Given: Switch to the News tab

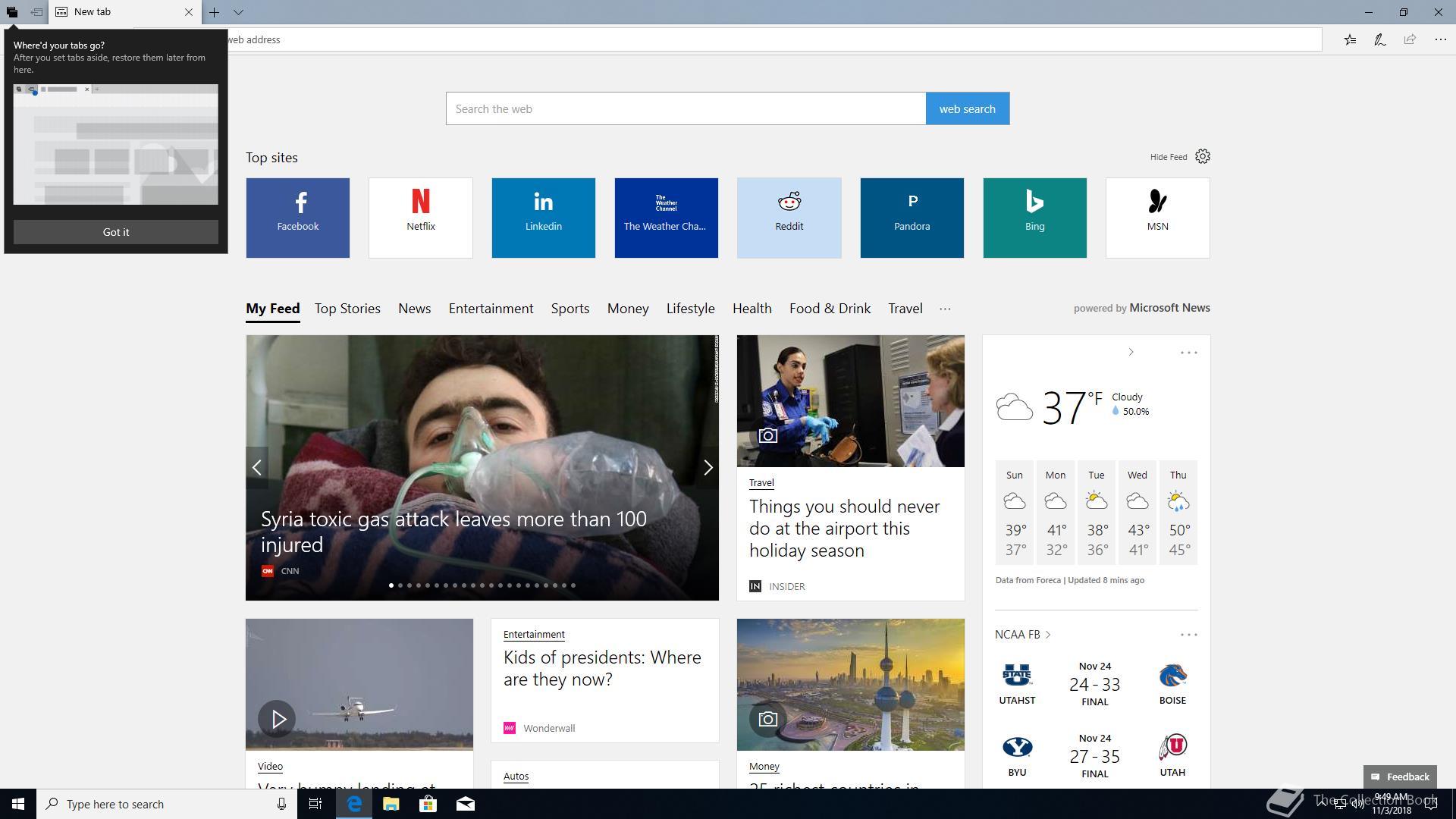Looking at the screenshot, I should pos(414,309).
